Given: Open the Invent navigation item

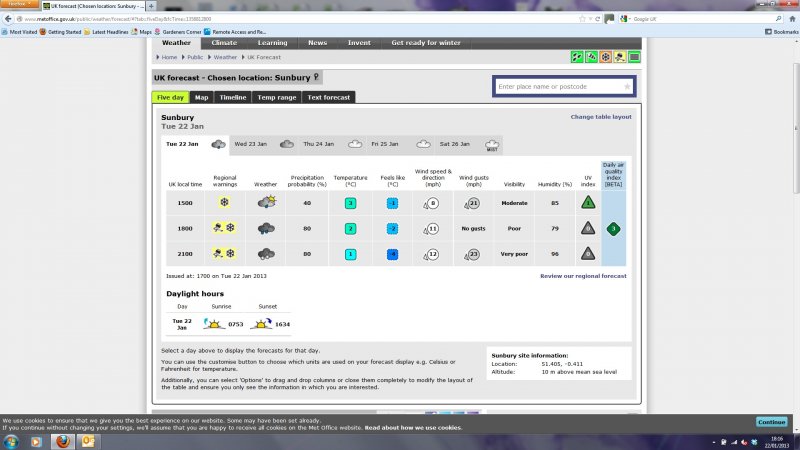Looking at the screenshot, I should click(x=359, y=43).
